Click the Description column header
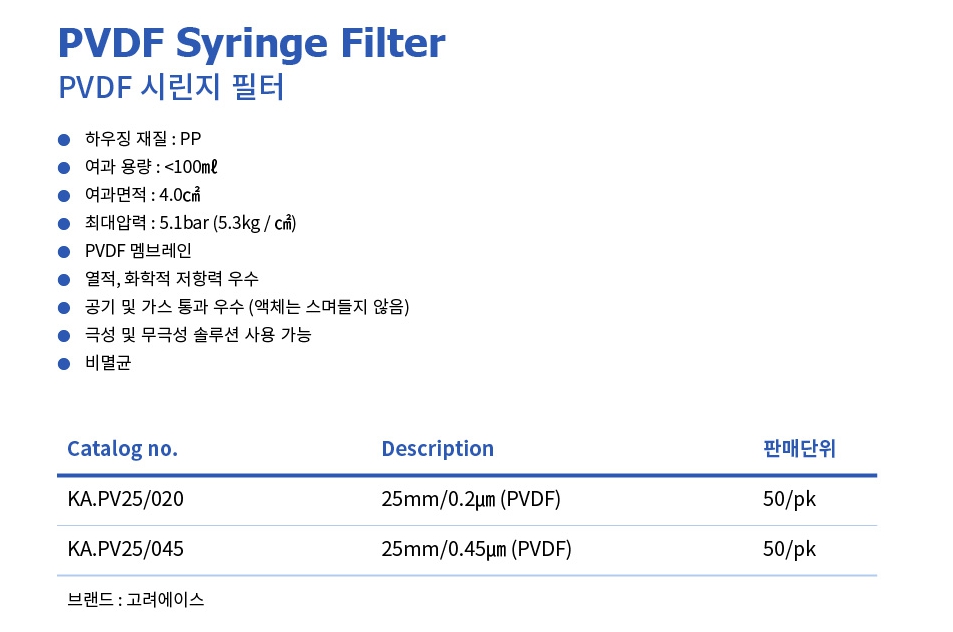 [x=437, y=449]
